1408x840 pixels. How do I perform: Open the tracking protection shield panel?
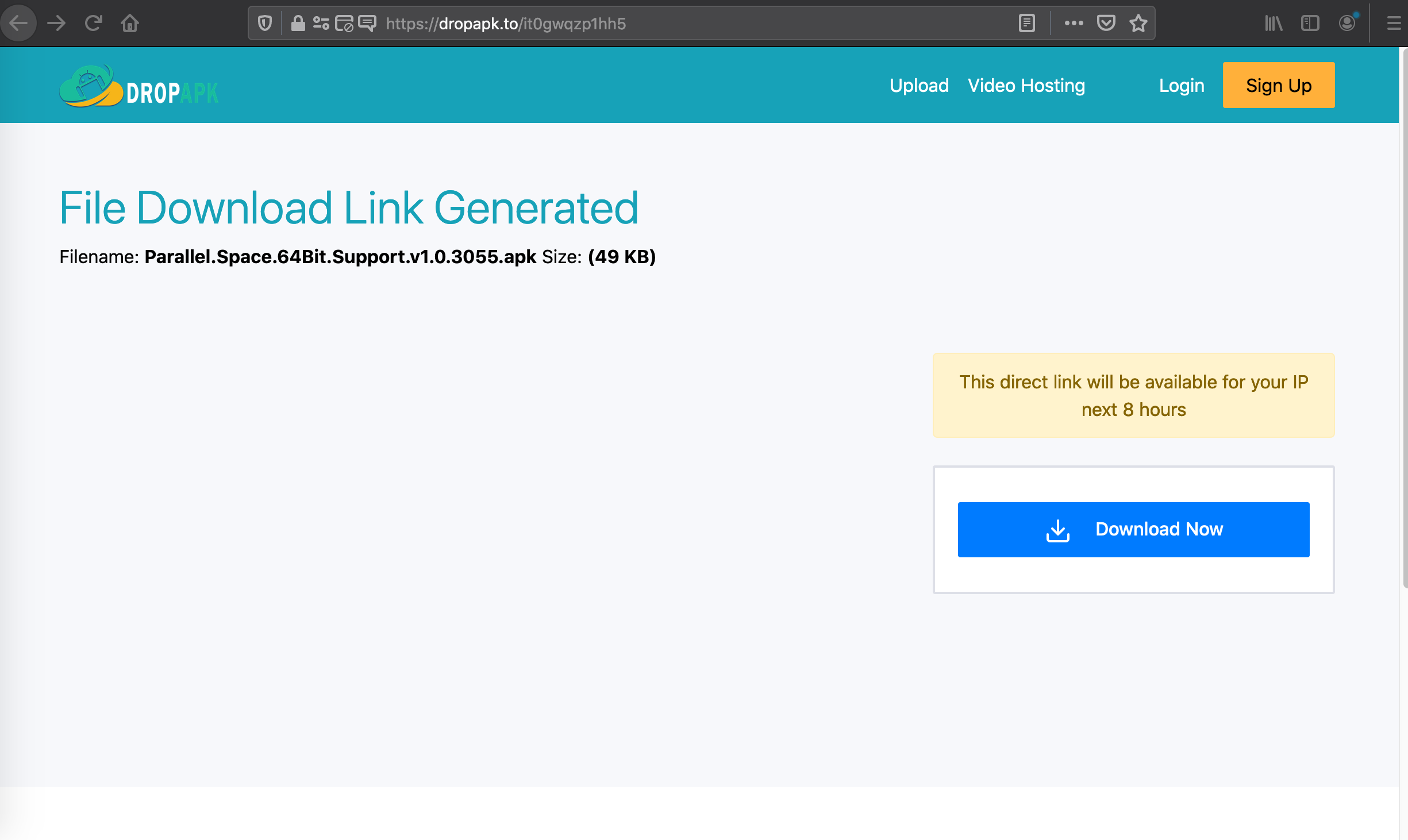264,23
